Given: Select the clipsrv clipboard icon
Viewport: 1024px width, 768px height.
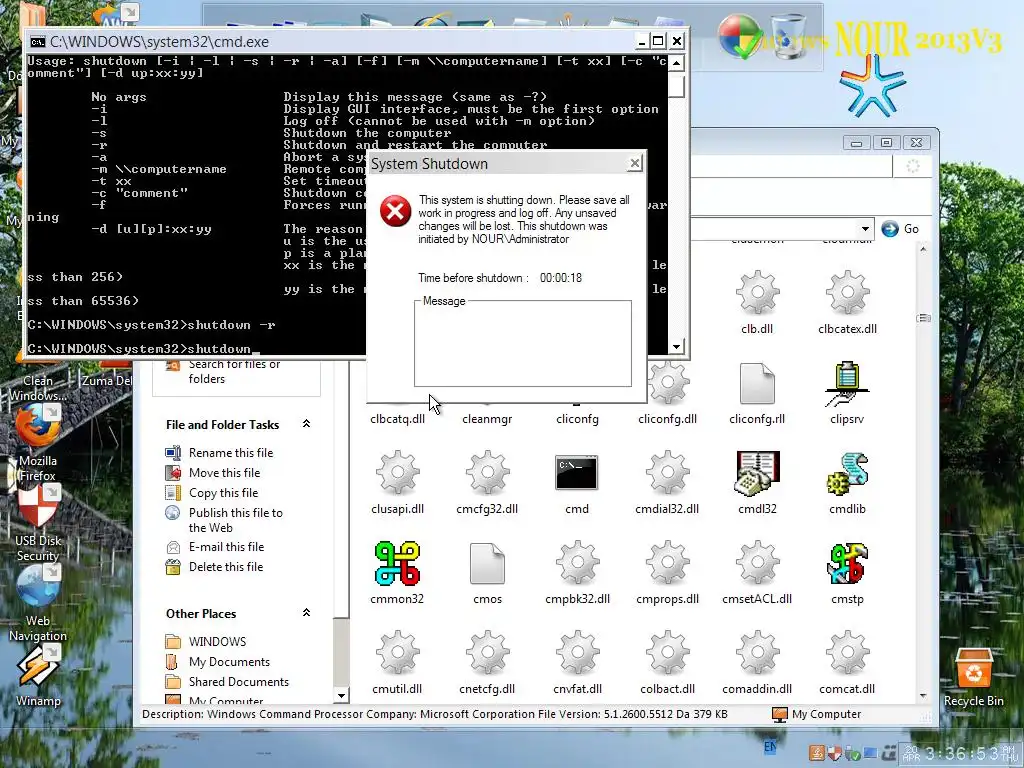Looking at the screenshot, I should (x=847, y=384).
